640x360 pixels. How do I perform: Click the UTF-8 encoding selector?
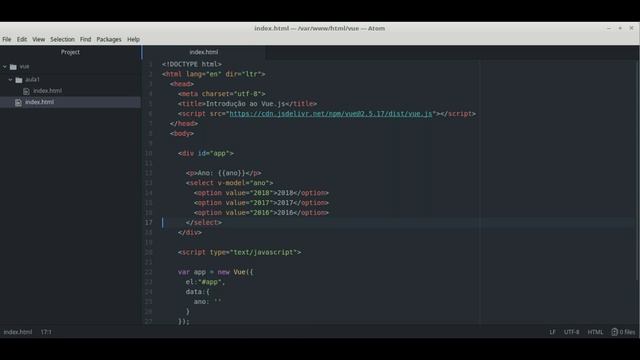(x=571, y=332)
